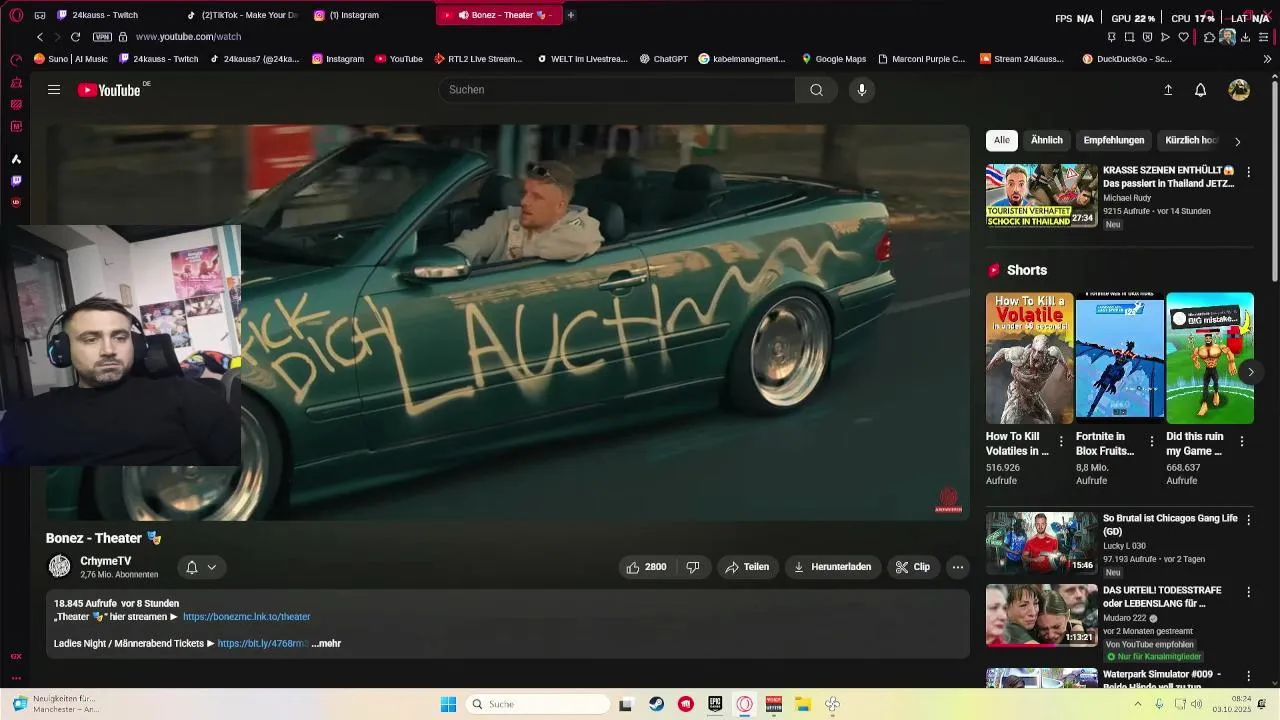Open the CrhymeTV channel name
This screenshot has width=1280, height=720.
105,561
